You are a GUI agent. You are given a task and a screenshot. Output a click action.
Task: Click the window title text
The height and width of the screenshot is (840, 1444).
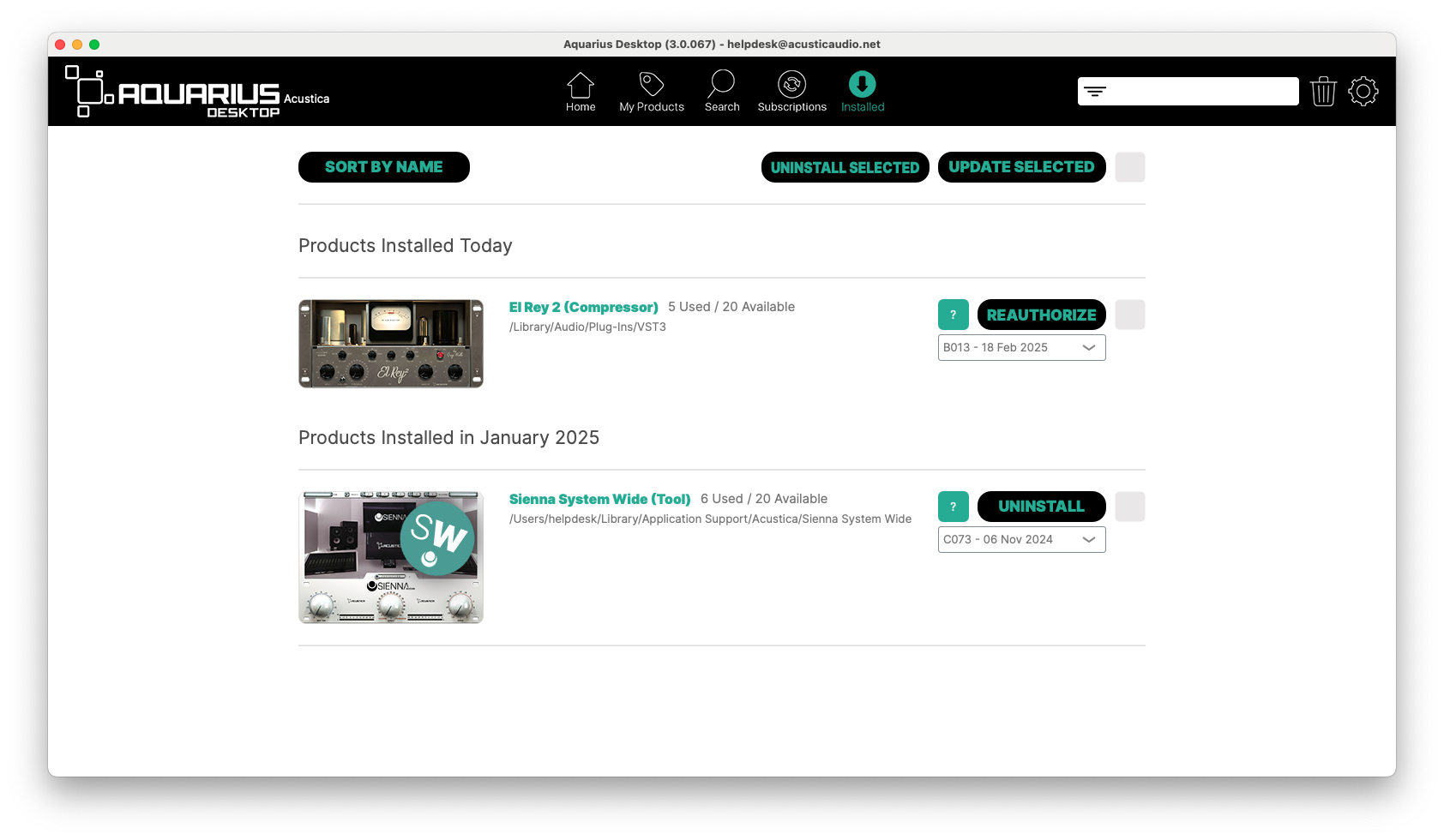pyautogui.click(x=722, y=45)
